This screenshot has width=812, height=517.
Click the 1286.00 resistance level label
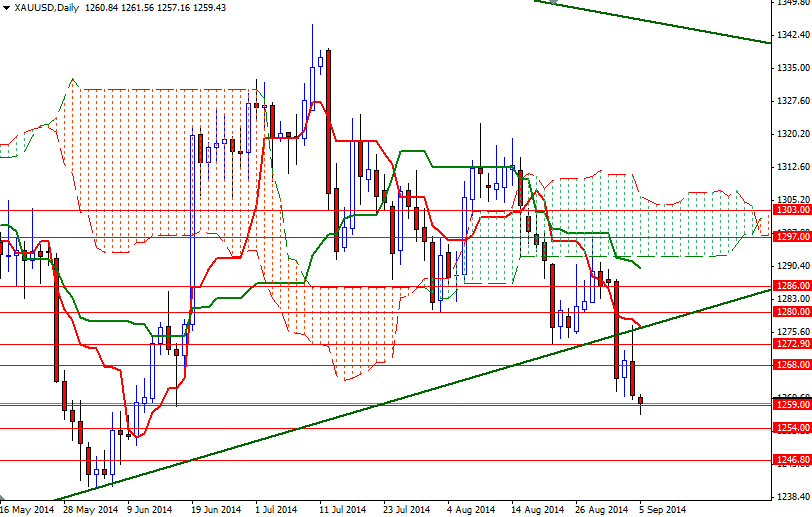click(792, 286)
